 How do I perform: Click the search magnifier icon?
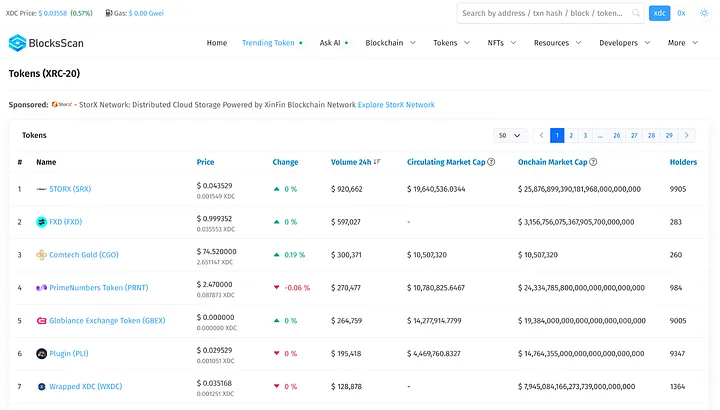tap(636, 13)
